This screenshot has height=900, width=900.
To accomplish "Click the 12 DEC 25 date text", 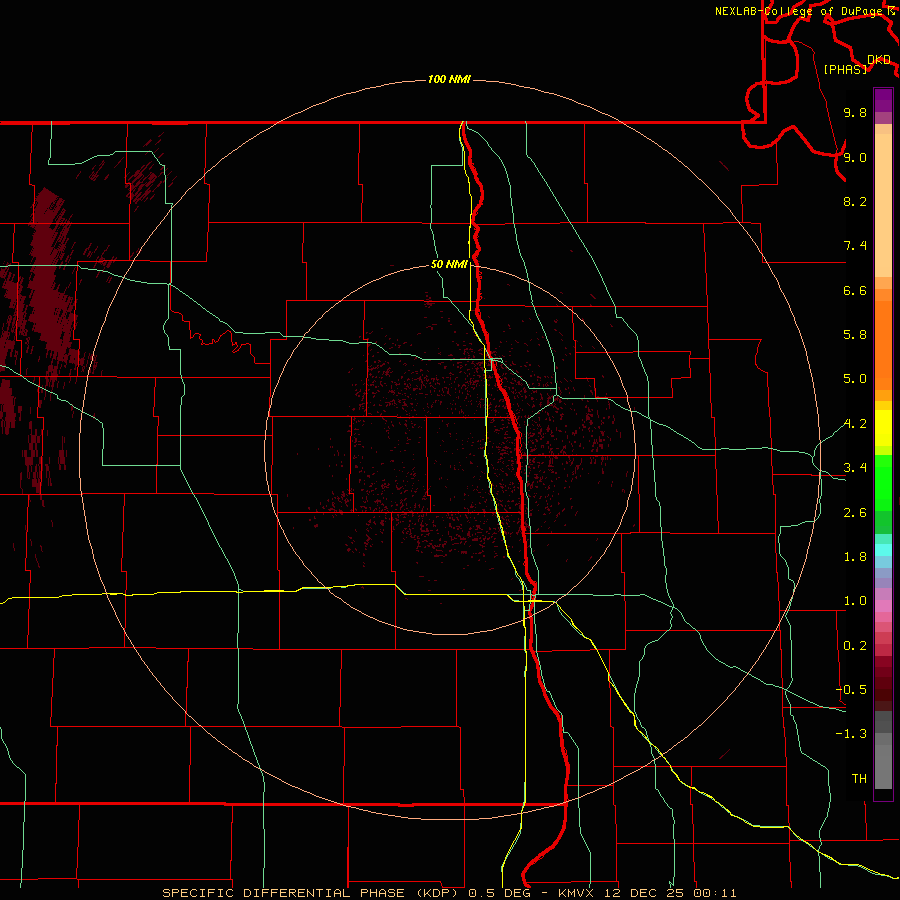I will [x=643, y=893].
